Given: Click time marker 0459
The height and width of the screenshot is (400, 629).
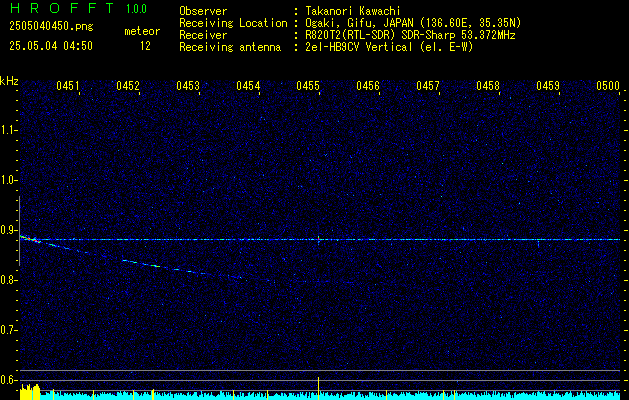Looking at the screenshot, I should coord(548,85).
